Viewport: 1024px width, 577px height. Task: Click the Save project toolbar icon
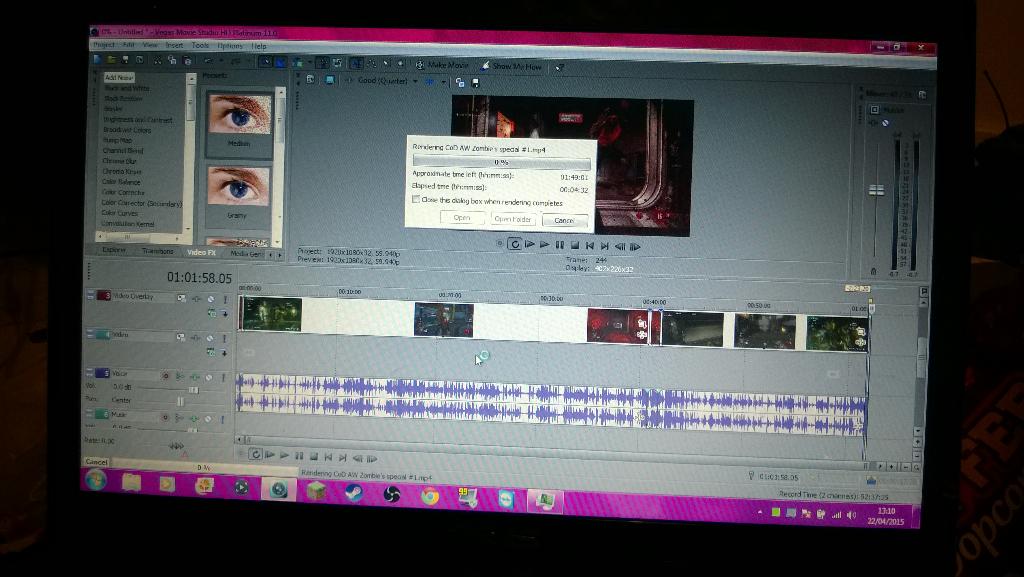point(125,59)
